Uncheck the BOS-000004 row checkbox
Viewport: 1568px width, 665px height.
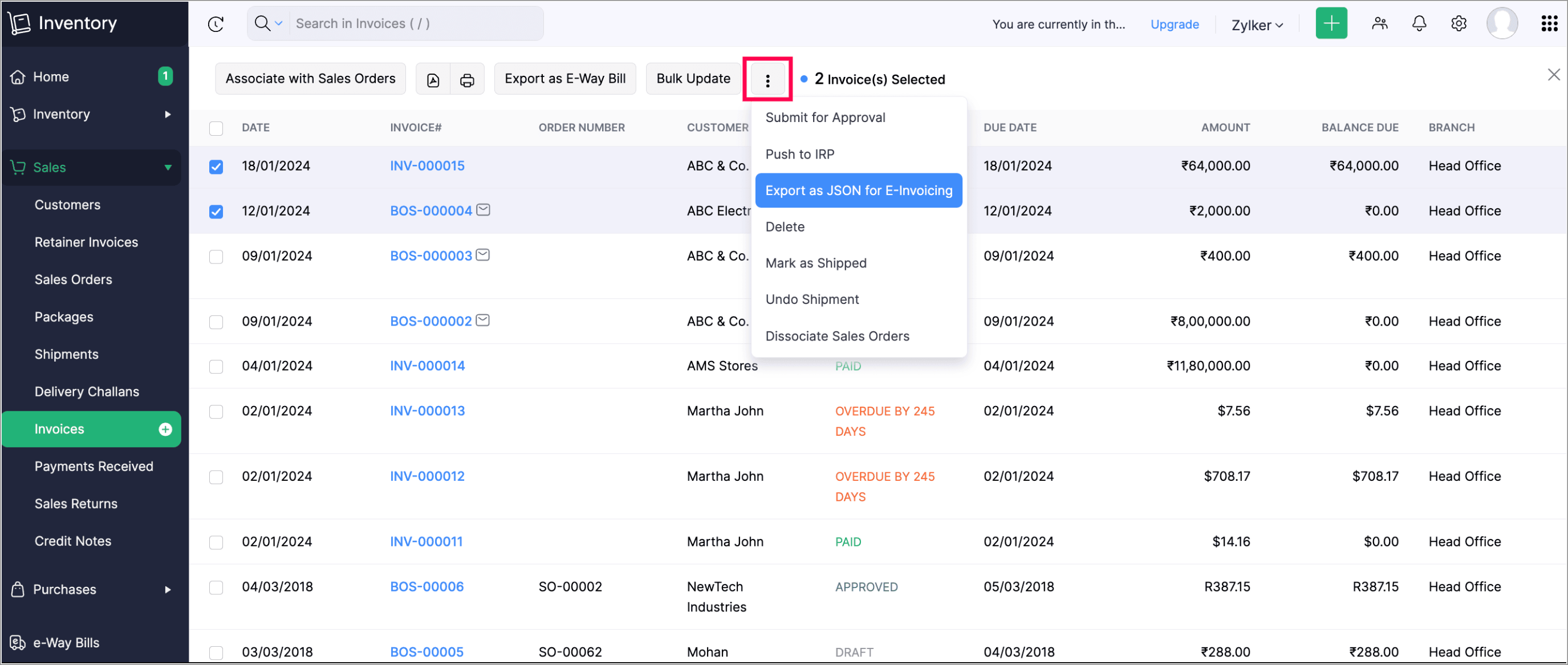click(x=216, y=212)
